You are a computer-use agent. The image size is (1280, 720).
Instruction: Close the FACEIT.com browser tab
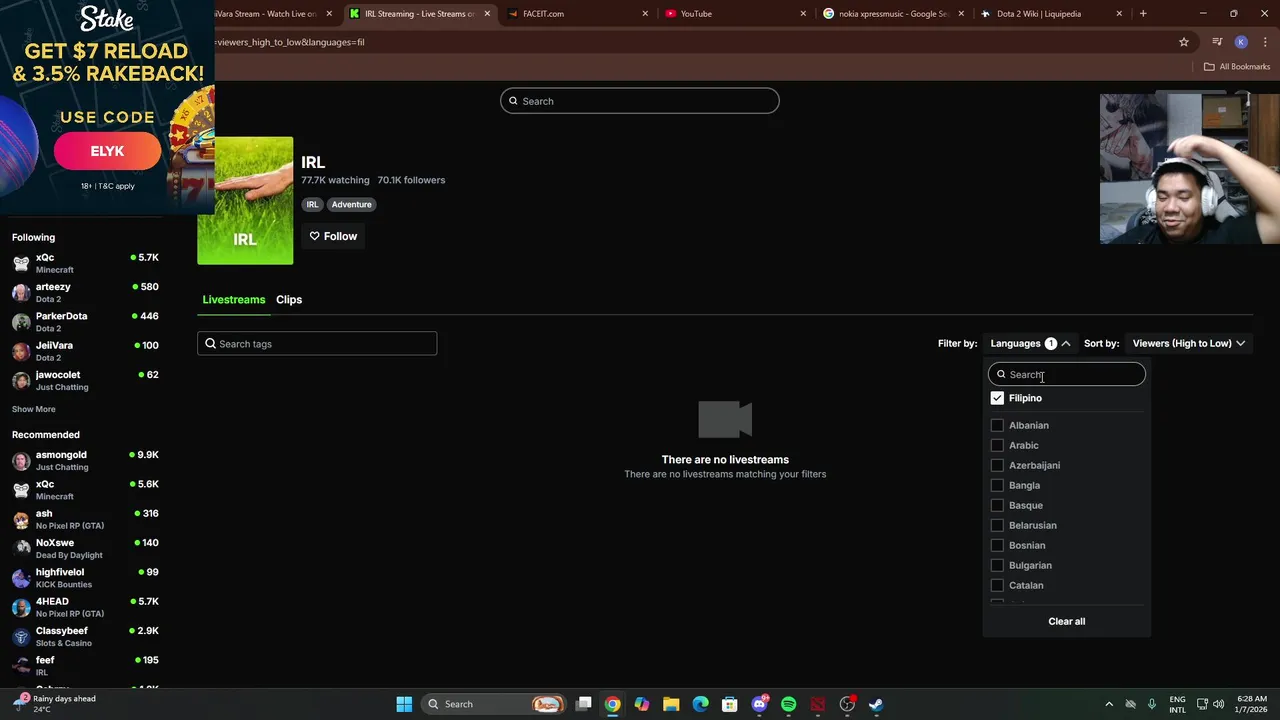coord(645,14)
